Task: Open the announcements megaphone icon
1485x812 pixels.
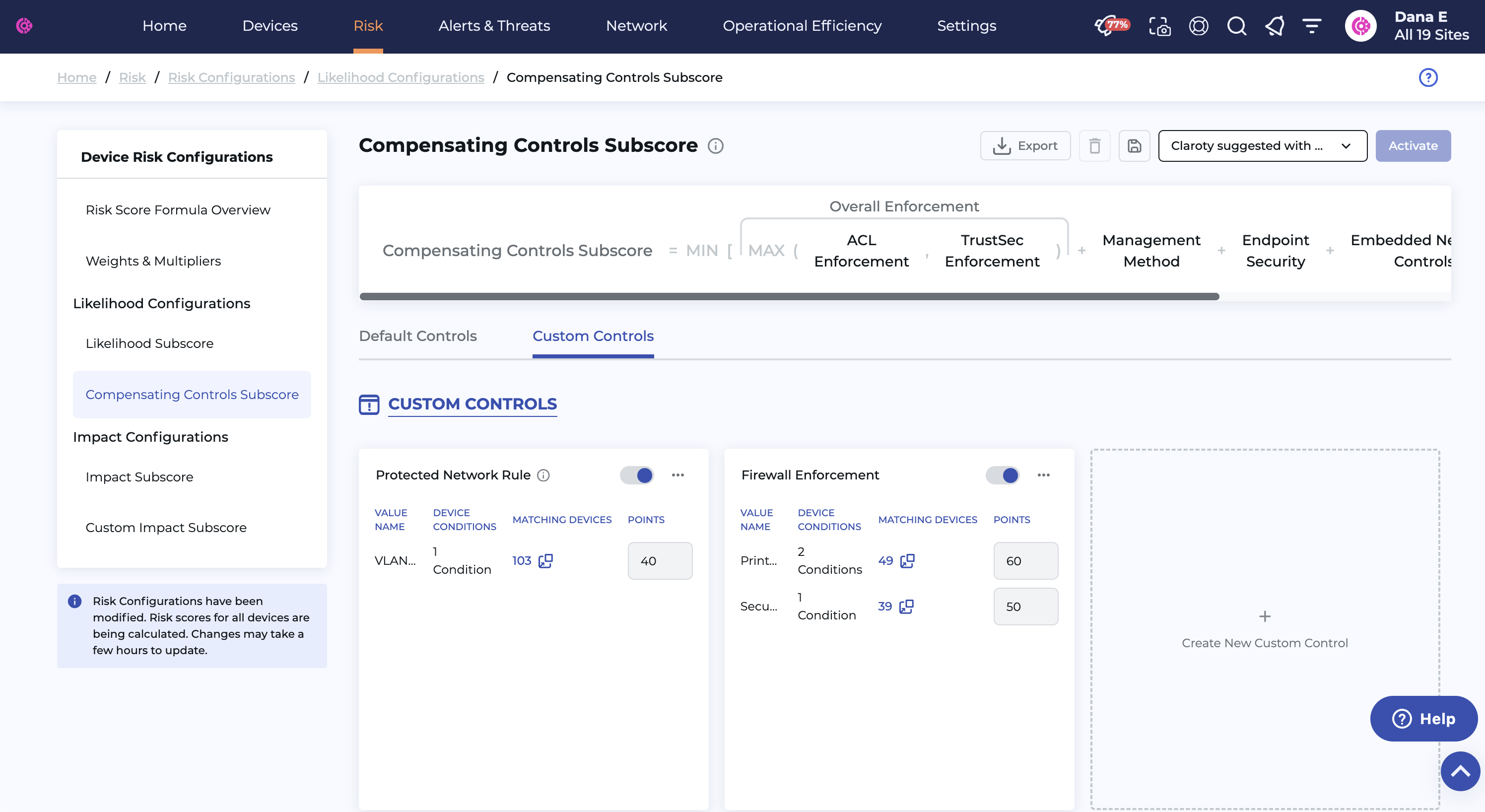Action: tap(1274, 26)
